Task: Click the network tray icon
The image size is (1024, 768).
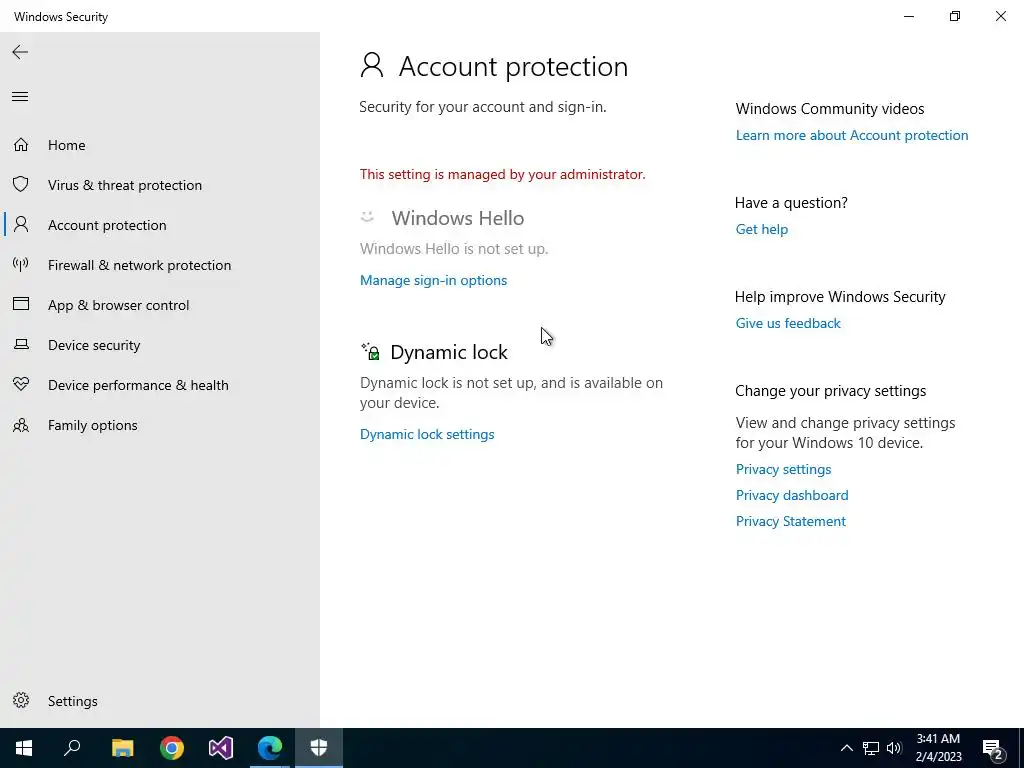Action: click(871, 748)
